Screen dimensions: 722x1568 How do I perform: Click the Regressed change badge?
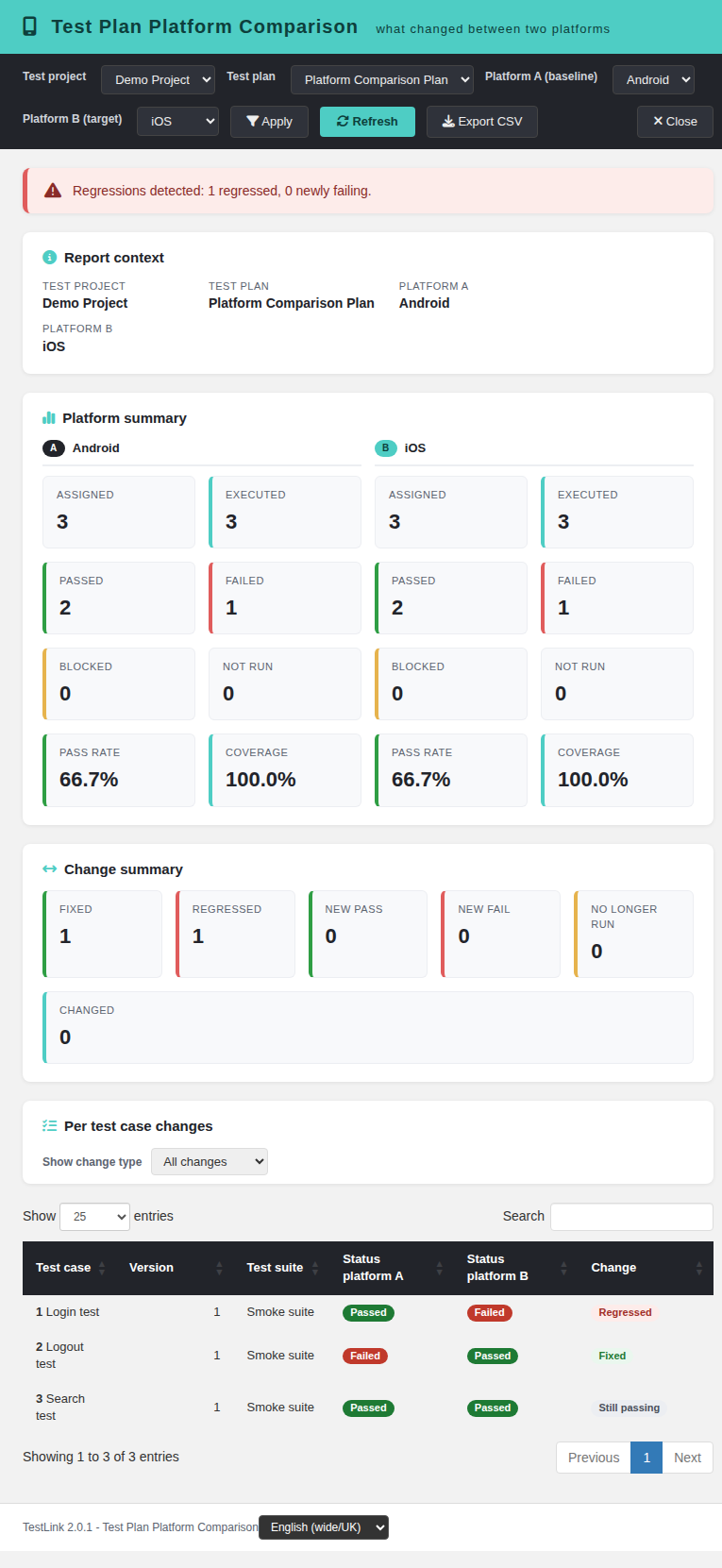pos(625,1312)
